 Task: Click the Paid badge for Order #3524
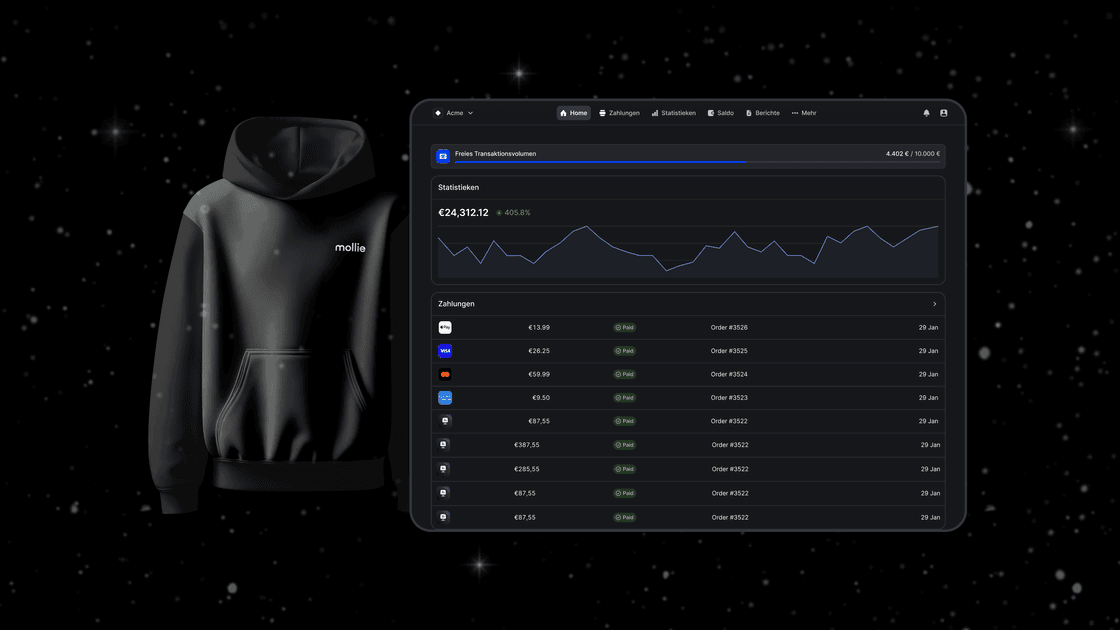(x=624, y=374)
